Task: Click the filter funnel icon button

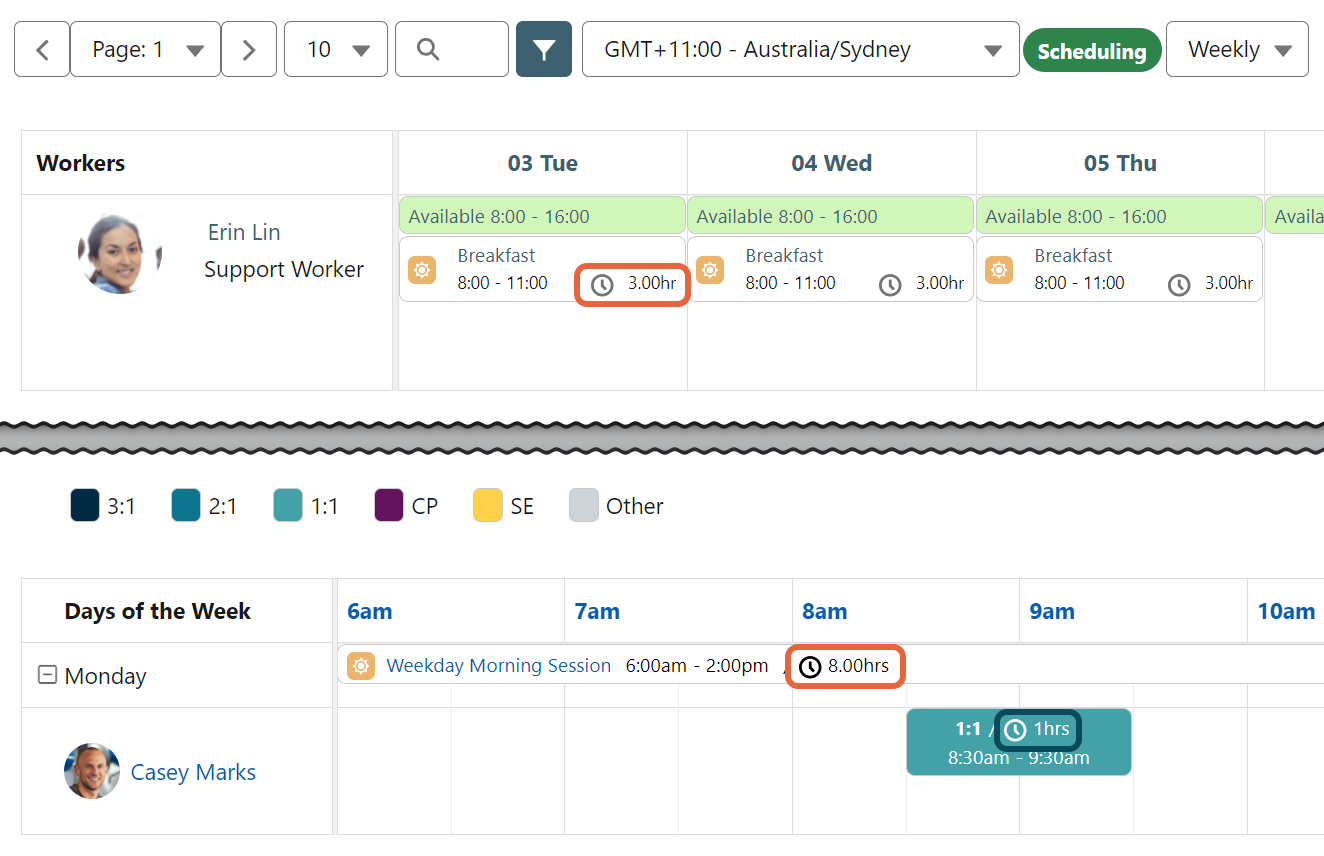Action: 543,49
